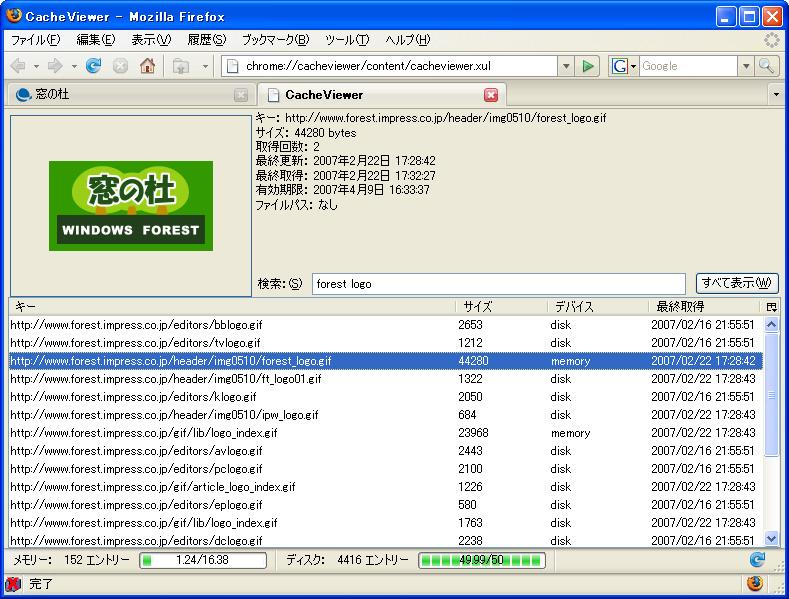Select the editors/pclogo.gif row
Screen dimensions: 789x599
[x=386, y=469]
